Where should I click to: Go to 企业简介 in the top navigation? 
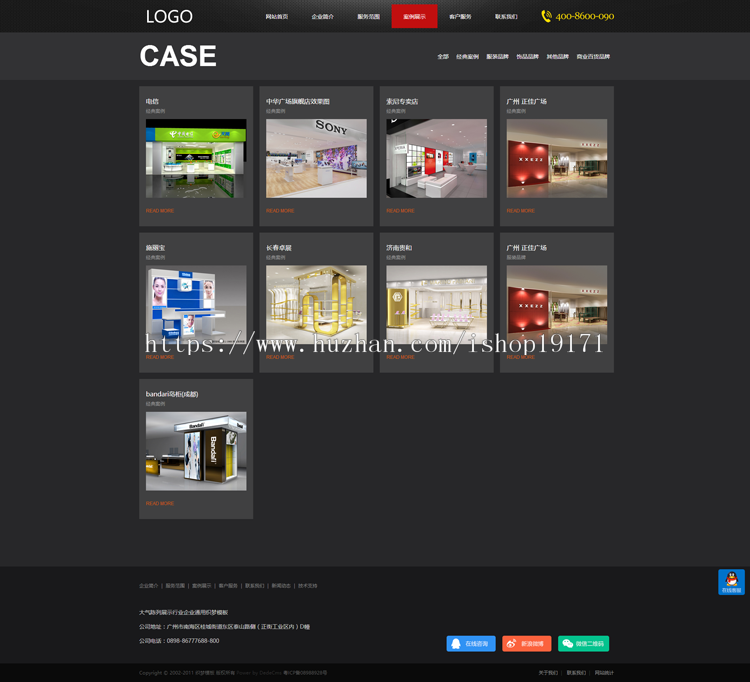click(323, 17)
